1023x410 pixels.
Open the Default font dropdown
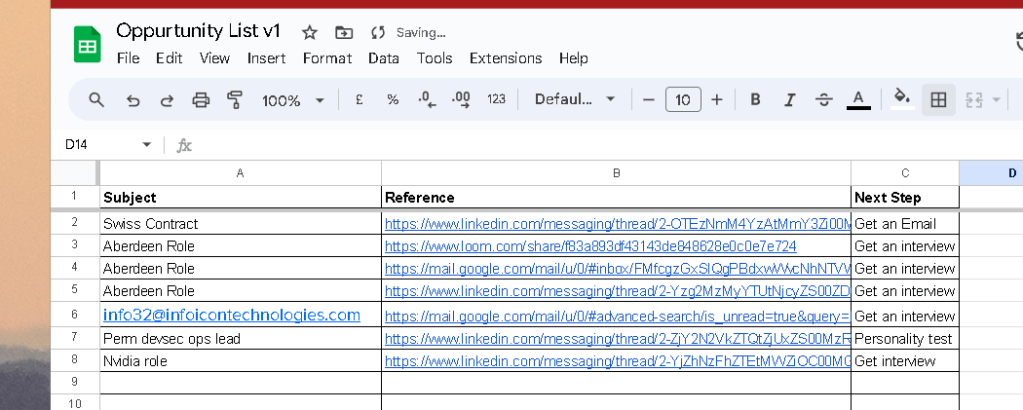[575, 99]
